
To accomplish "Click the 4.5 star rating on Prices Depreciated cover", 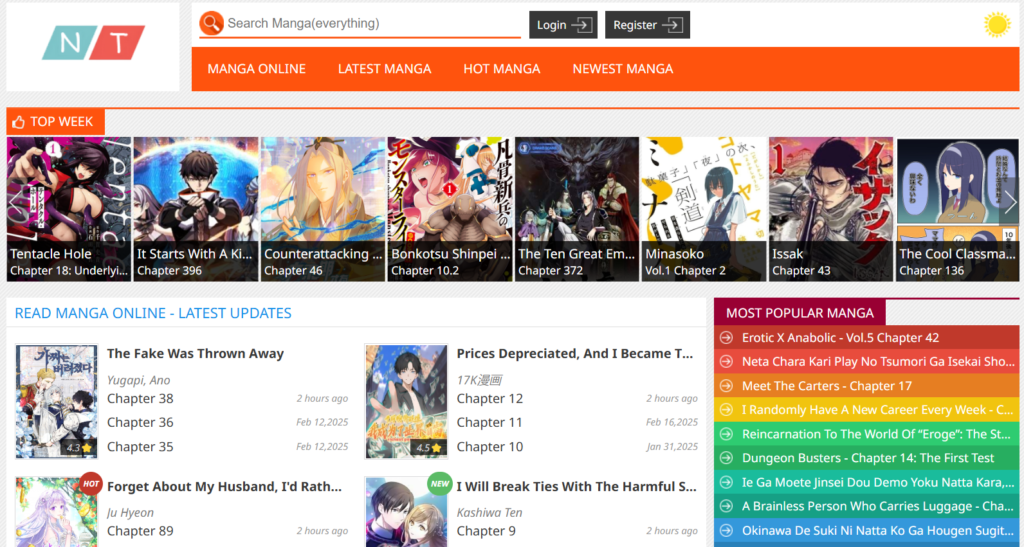I will 428,448.
